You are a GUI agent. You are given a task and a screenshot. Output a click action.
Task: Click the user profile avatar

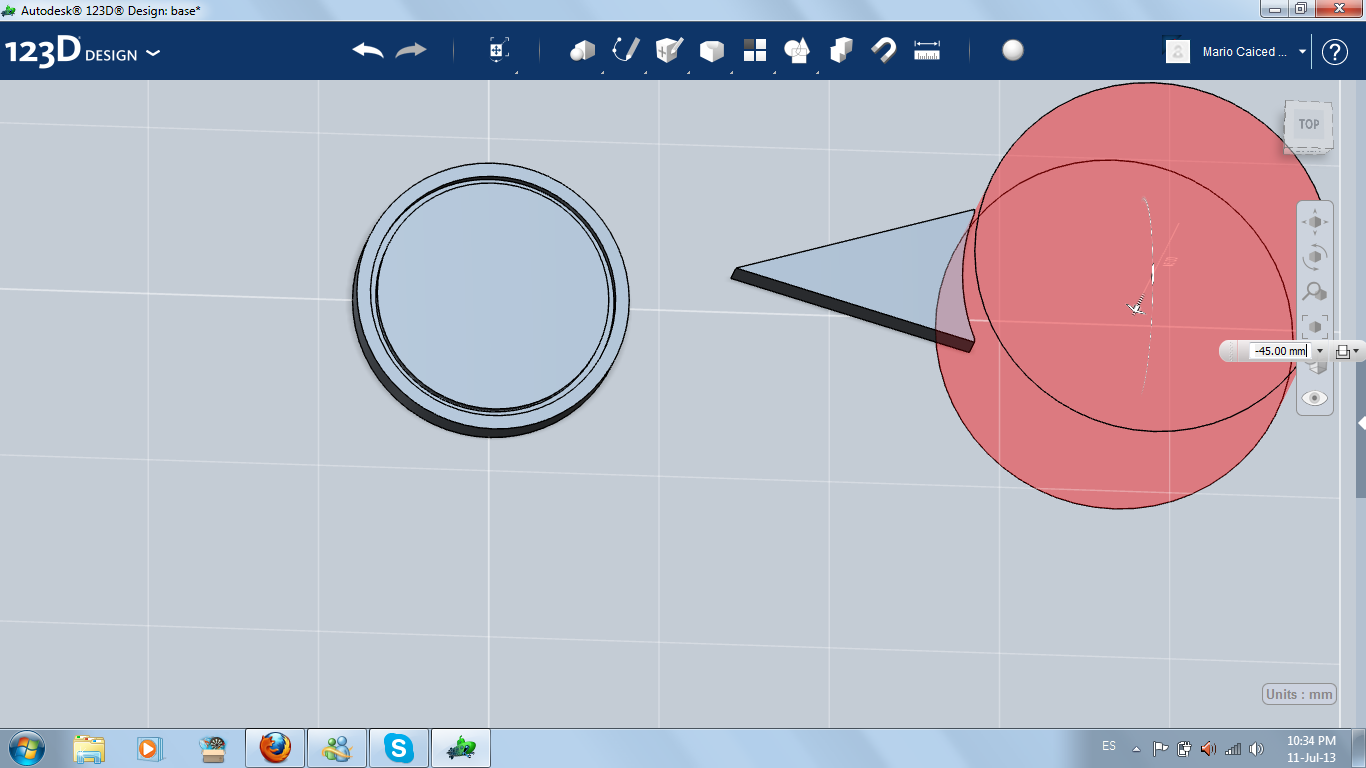point(1178,51)
